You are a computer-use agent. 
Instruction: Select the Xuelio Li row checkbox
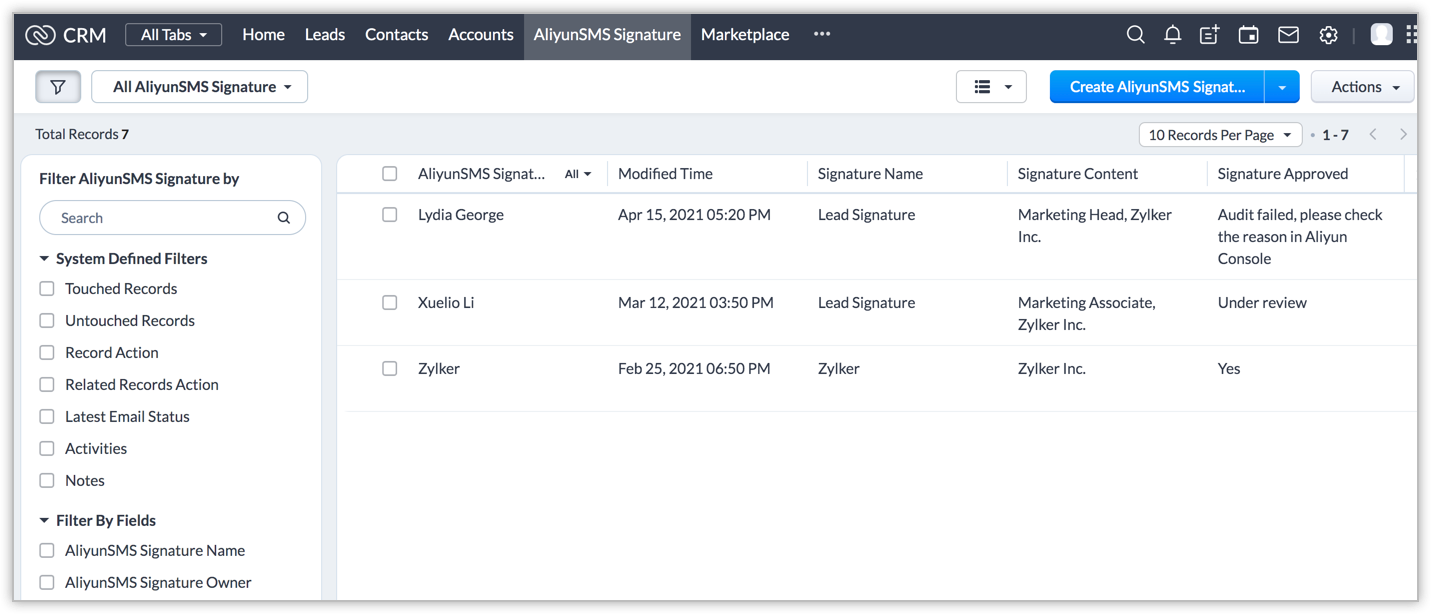[390, 303]
